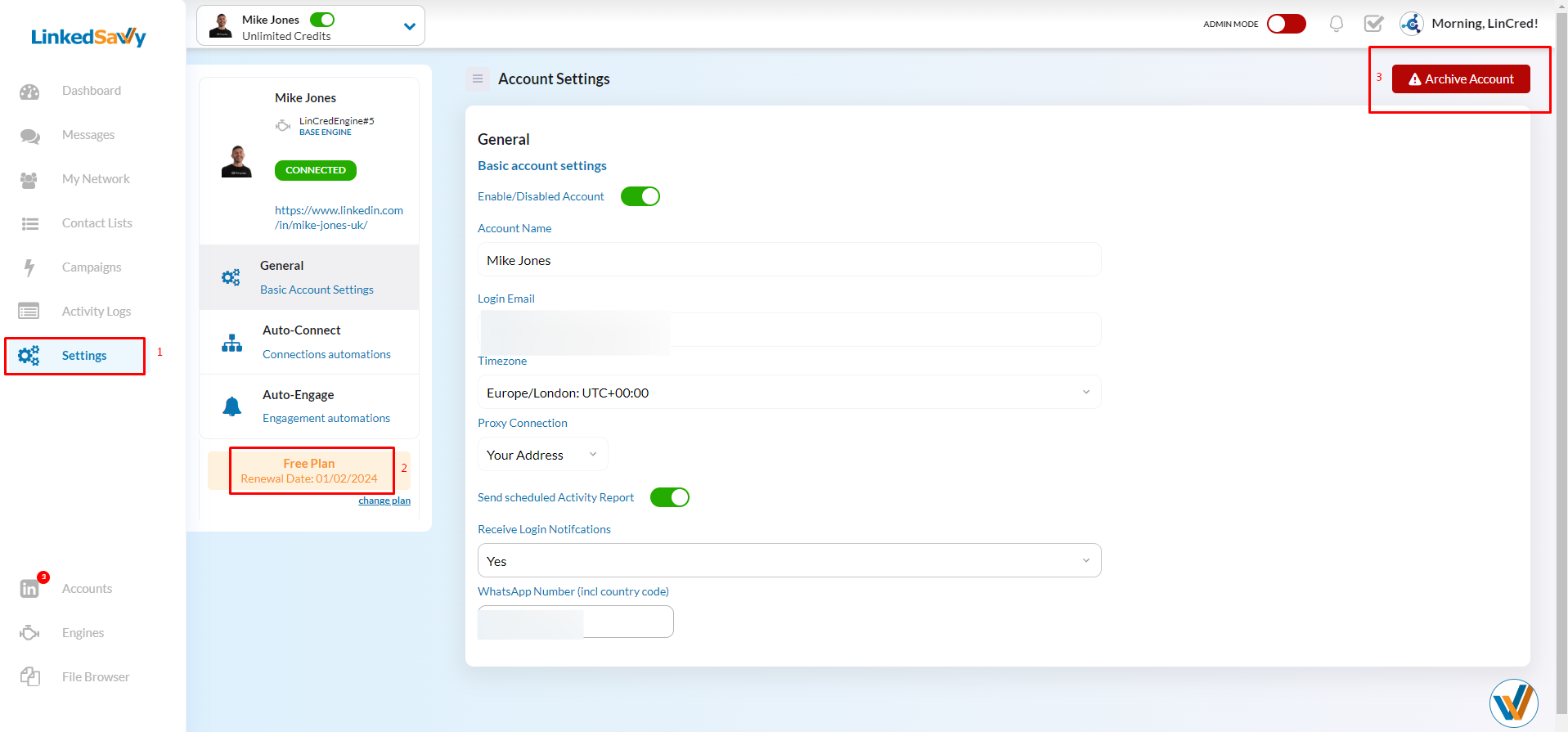Click the Free Plan renewal date banner
The image size is (1568, 732).
[x=309, y=470]
